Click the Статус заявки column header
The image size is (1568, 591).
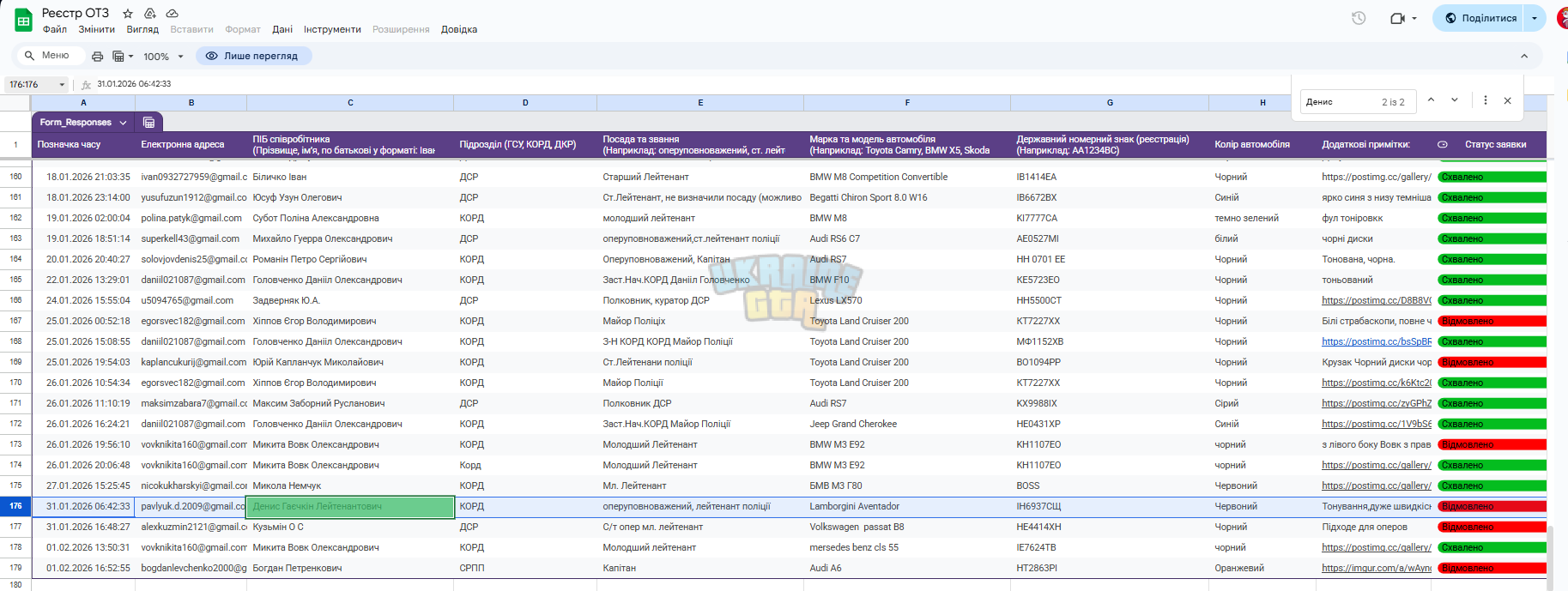coord(1495,144)
